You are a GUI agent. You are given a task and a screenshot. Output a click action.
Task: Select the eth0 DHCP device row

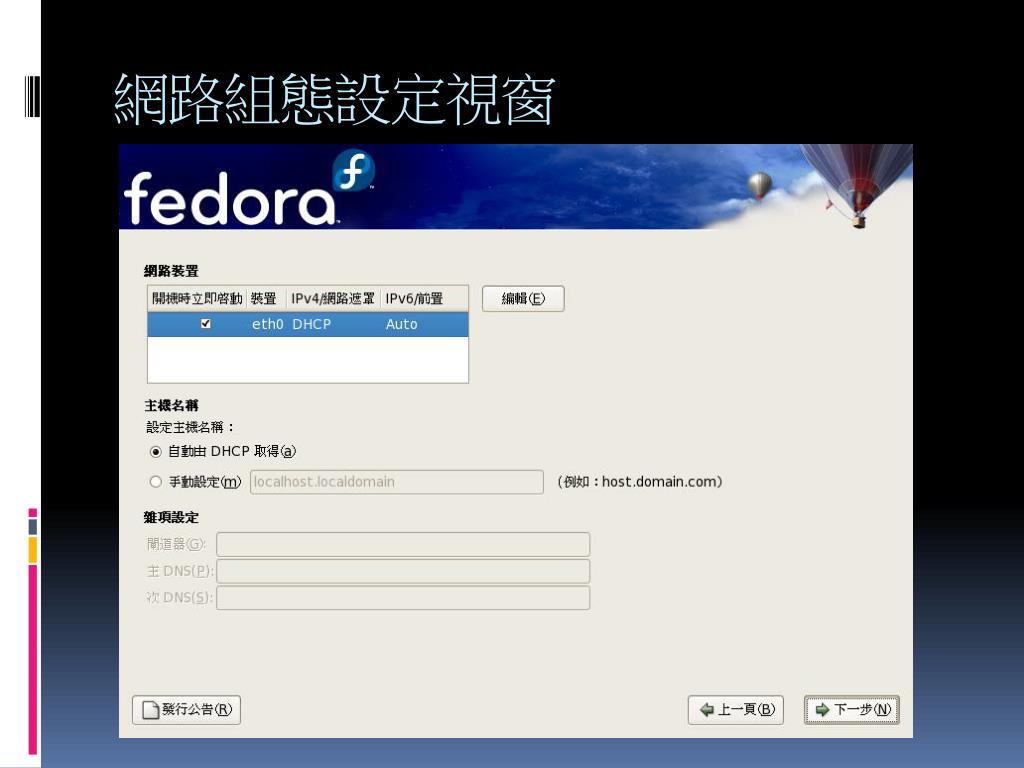click(308, 324)
